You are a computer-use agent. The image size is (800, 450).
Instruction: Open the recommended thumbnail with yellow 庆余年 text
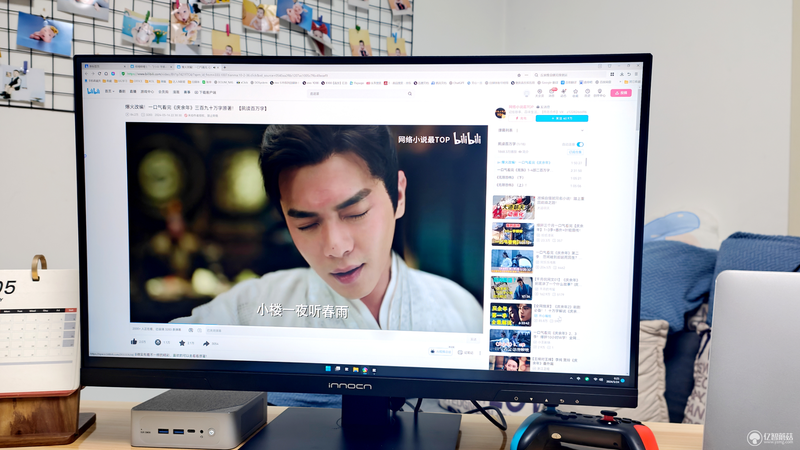[x=511, y=315]
